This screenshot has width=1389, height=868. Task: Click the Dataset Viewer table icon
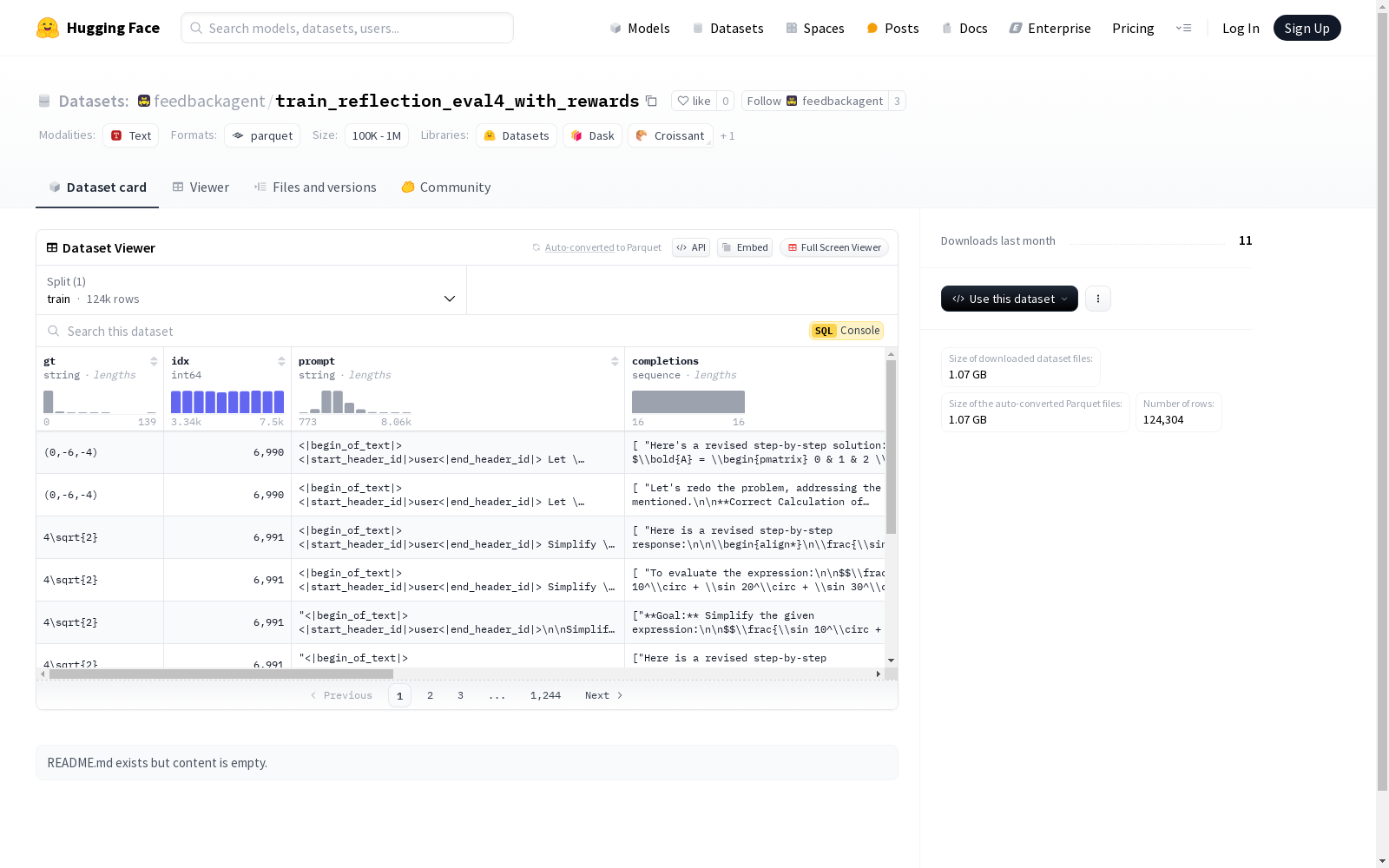point(52,247)
